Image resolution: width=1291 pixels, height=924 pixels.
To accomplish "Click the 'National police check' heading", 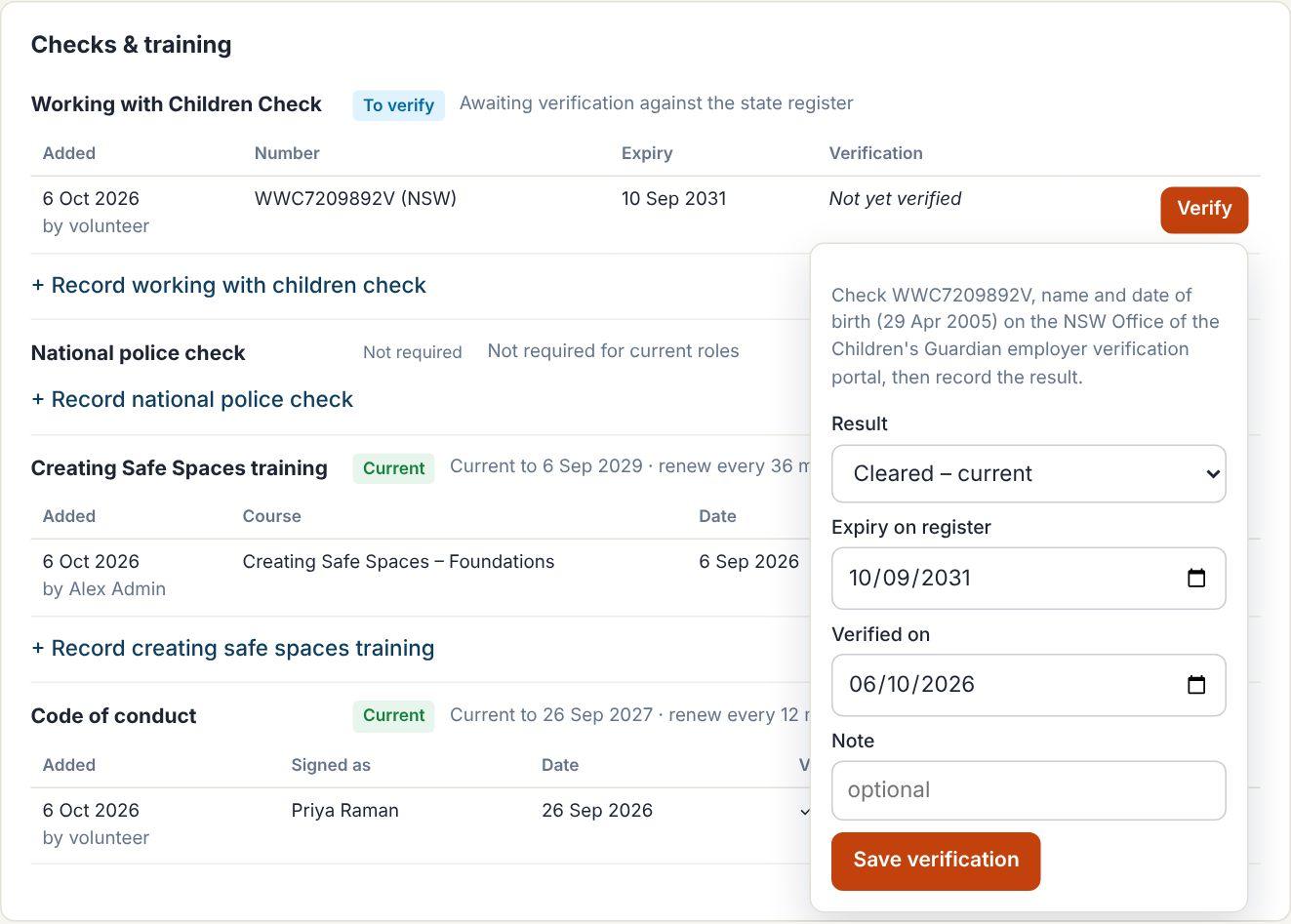I will click(138, 353).
